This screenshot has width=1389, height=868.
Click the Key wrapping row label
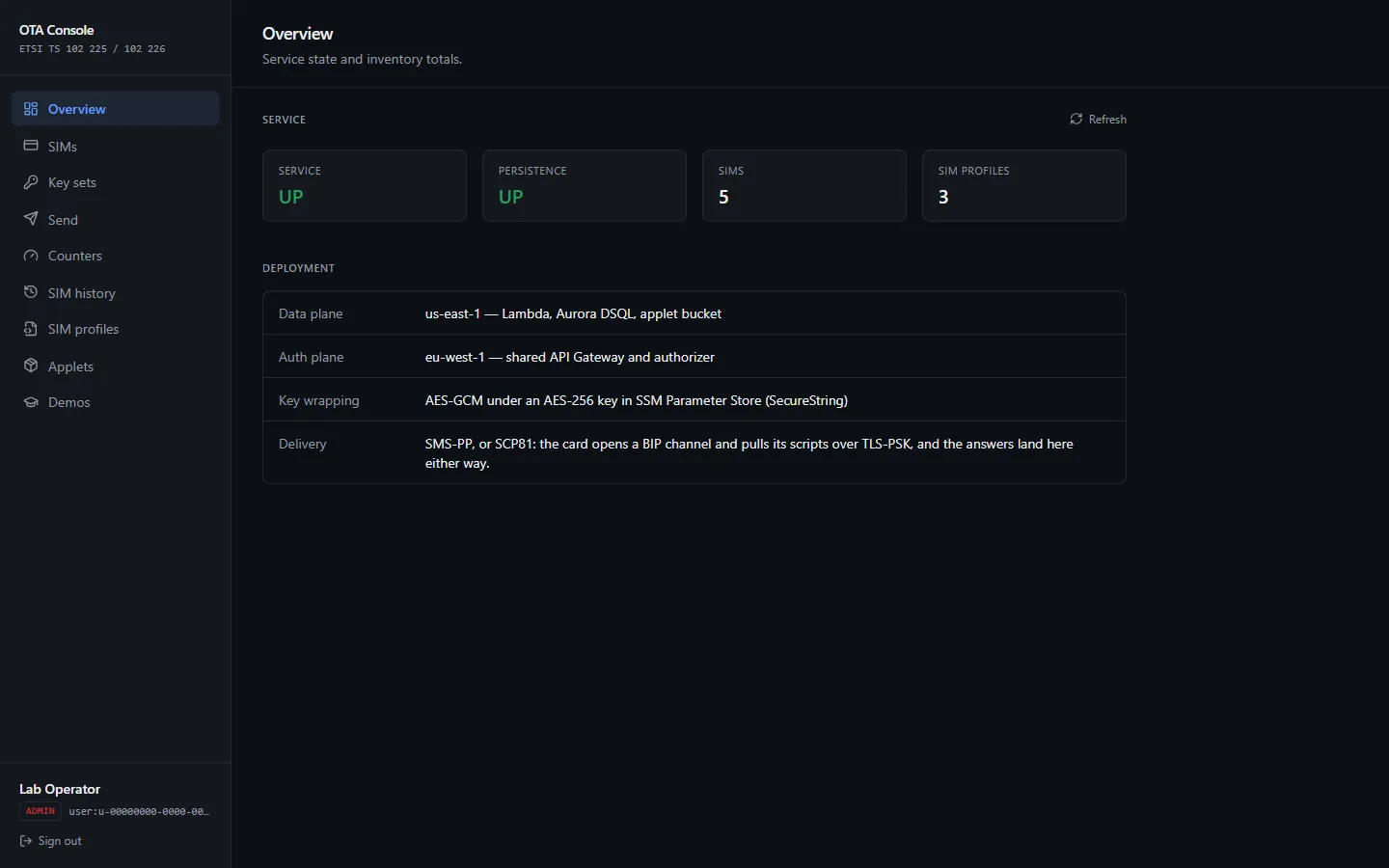pyautogui.click(x=319, y=400)
